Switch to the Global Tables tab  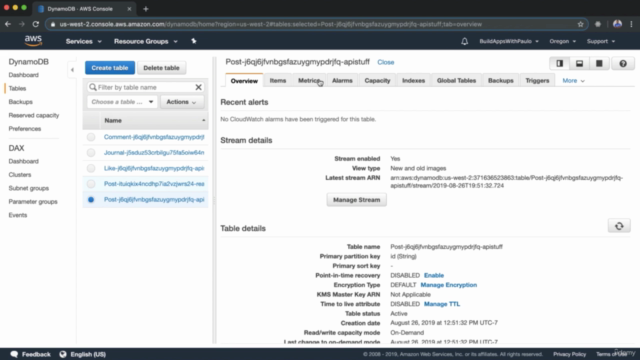(456, 81)
